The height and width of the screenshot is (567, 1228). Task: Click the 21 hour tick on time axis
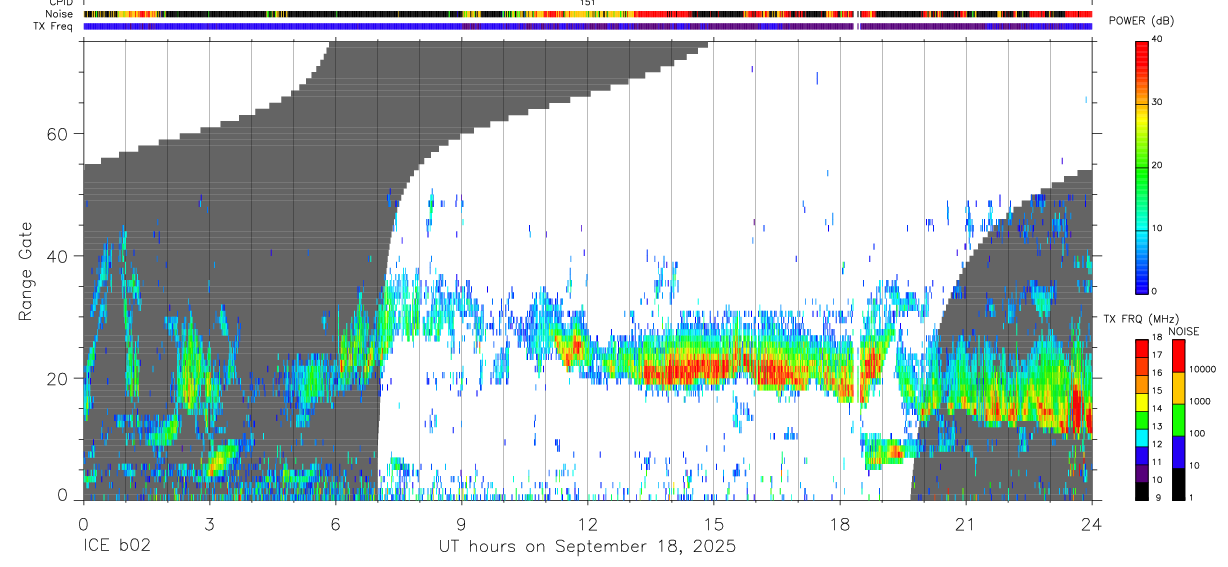coord(966,524)
